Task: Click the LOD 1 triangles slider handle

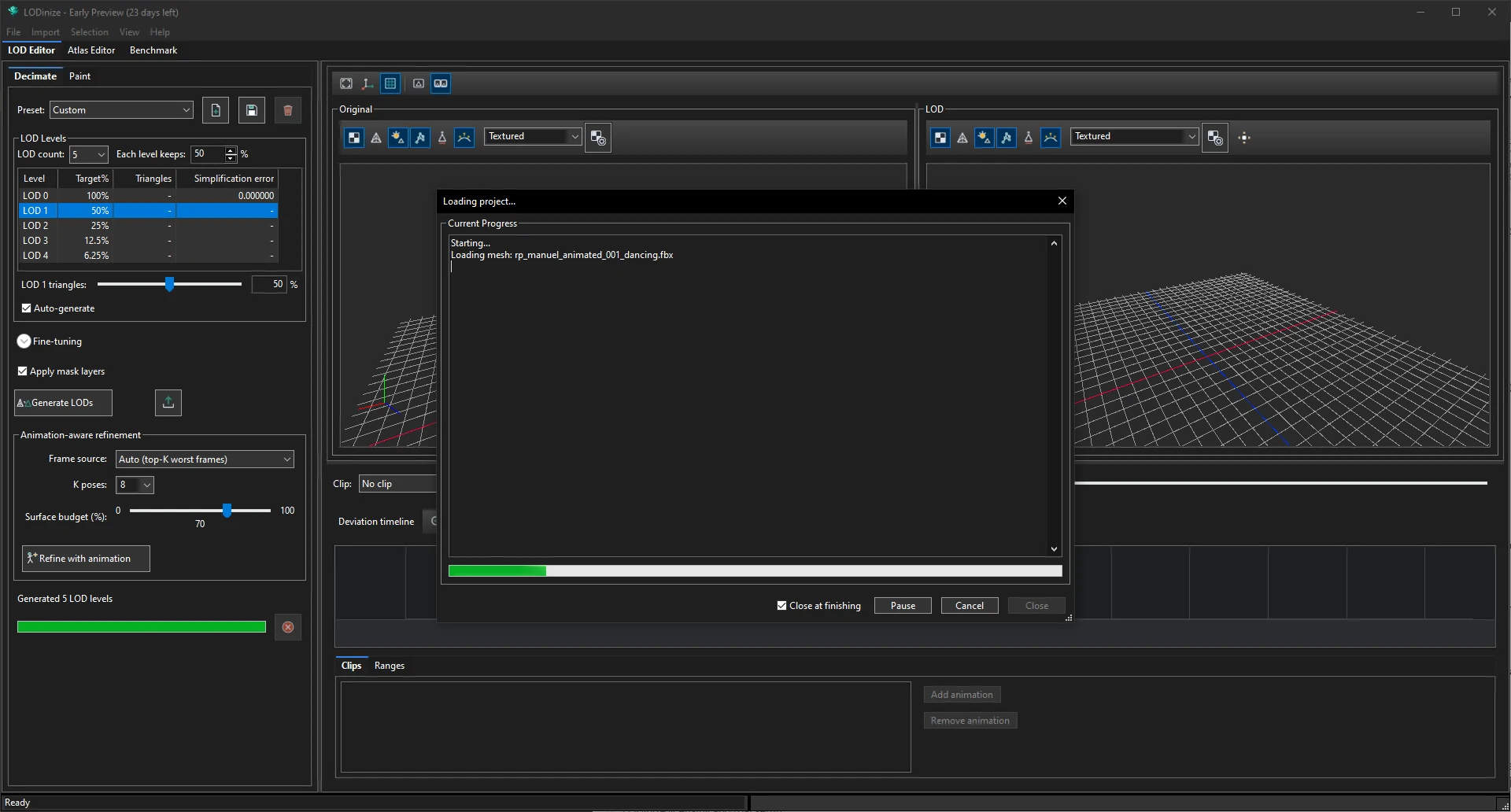Action: tap(169, 284)
